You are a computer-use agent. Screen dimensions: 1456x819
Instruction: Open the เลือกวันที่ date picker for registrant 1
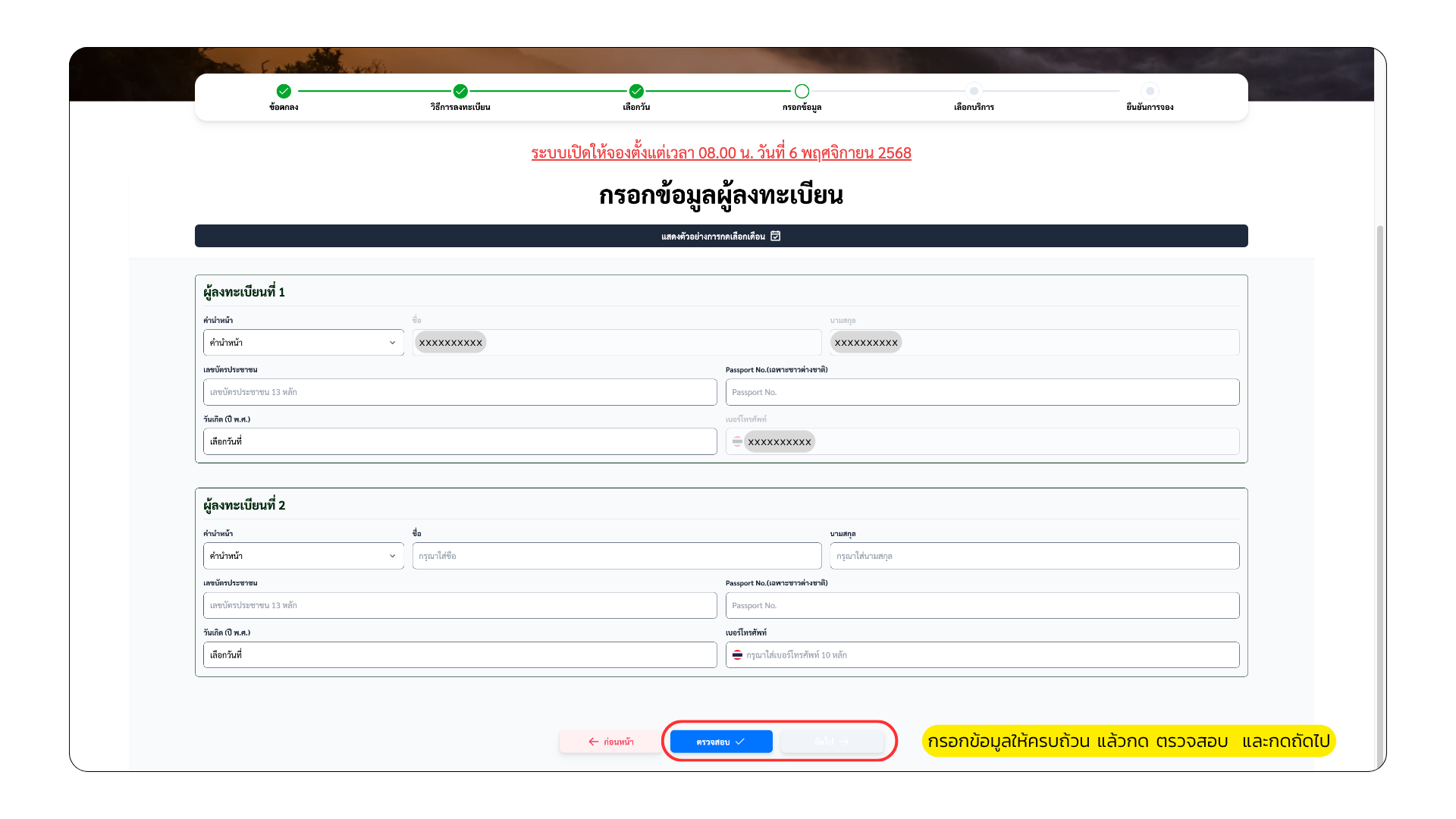460,441
